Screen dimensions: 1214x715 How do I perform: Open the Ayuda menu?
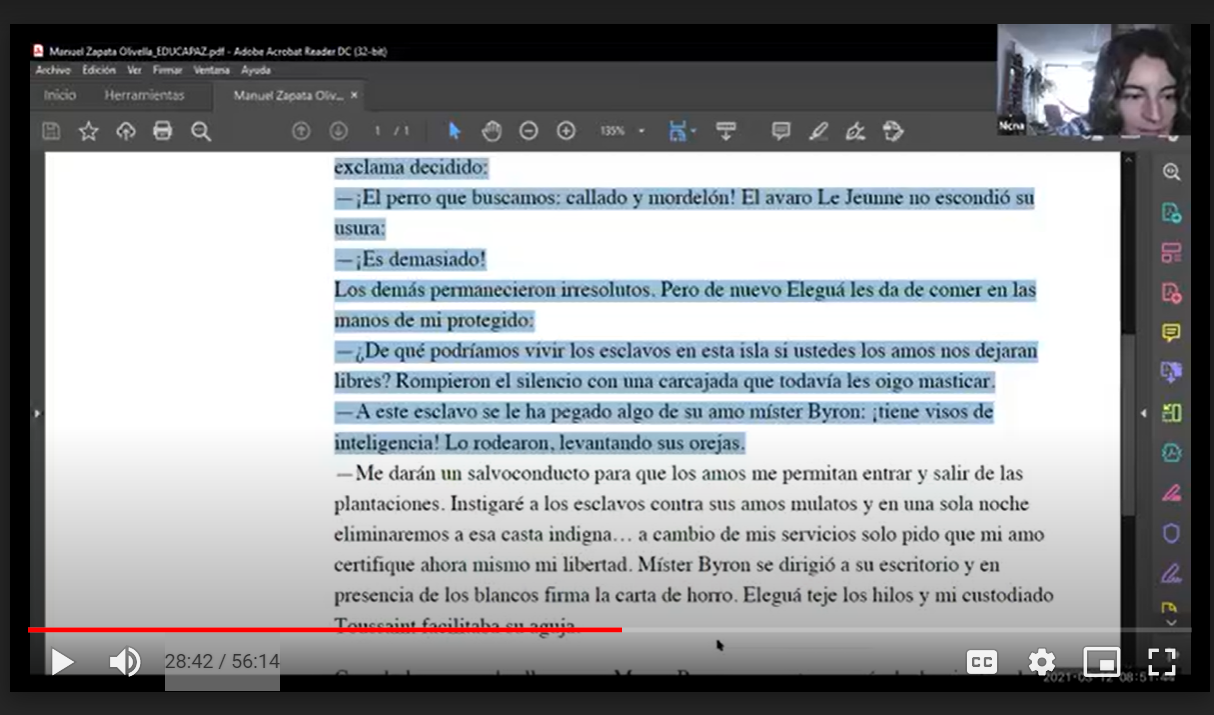coord(256,71)
